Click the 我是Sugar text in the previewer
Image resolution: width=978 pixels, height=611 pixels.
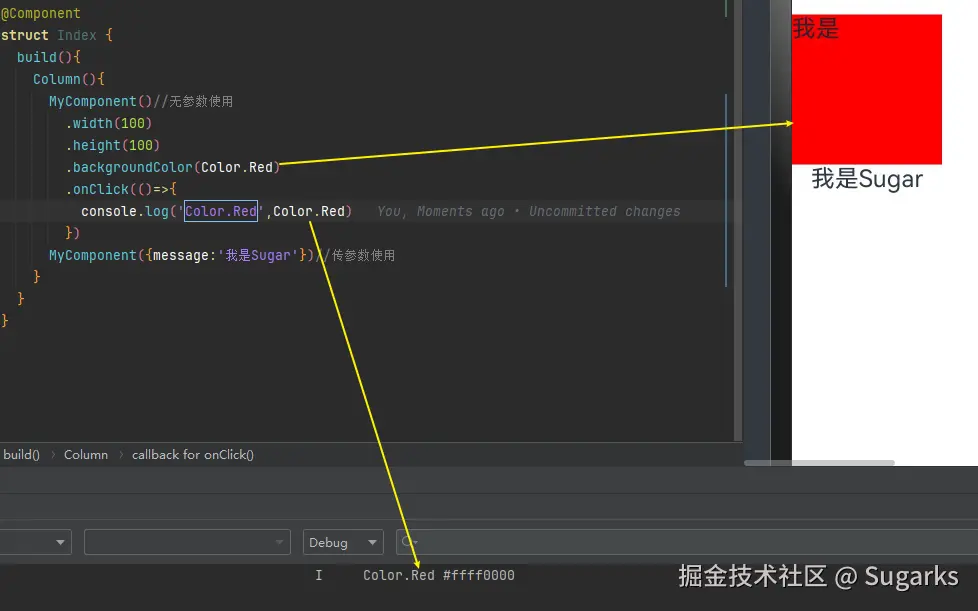pyautogui.click(x=867, y=179)
